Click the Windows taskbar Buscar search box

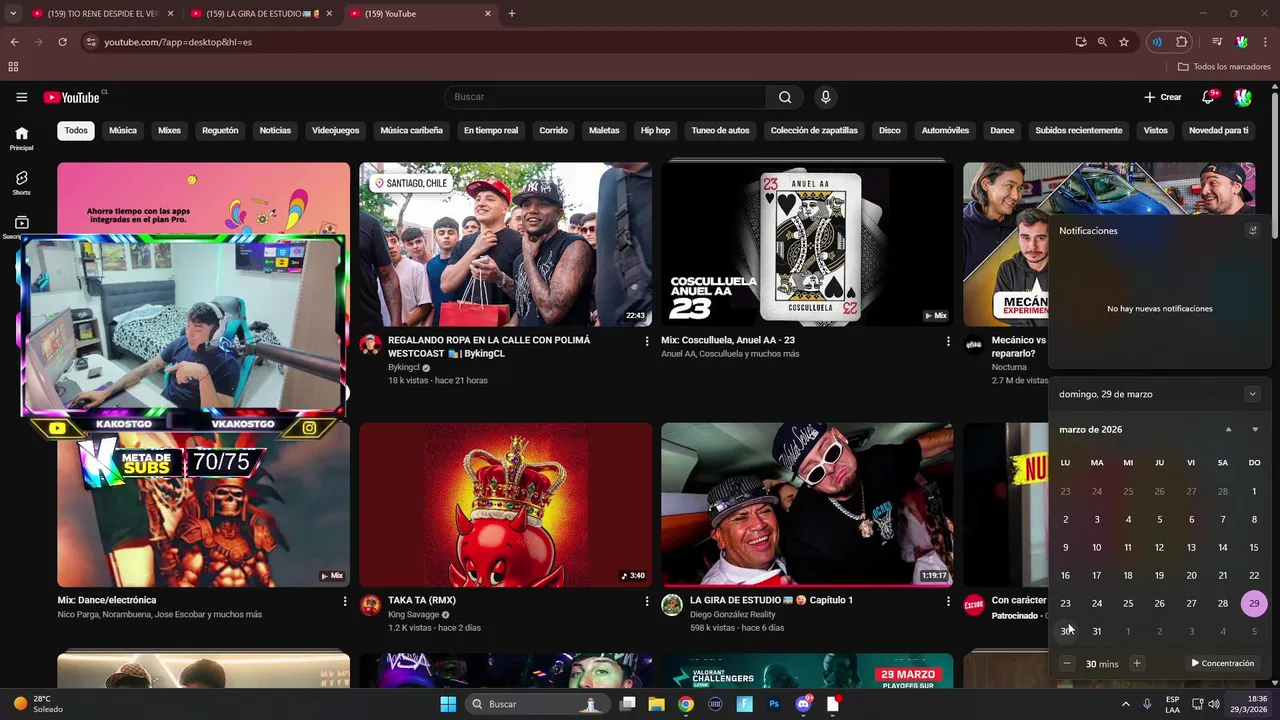(x=539, y=704)
